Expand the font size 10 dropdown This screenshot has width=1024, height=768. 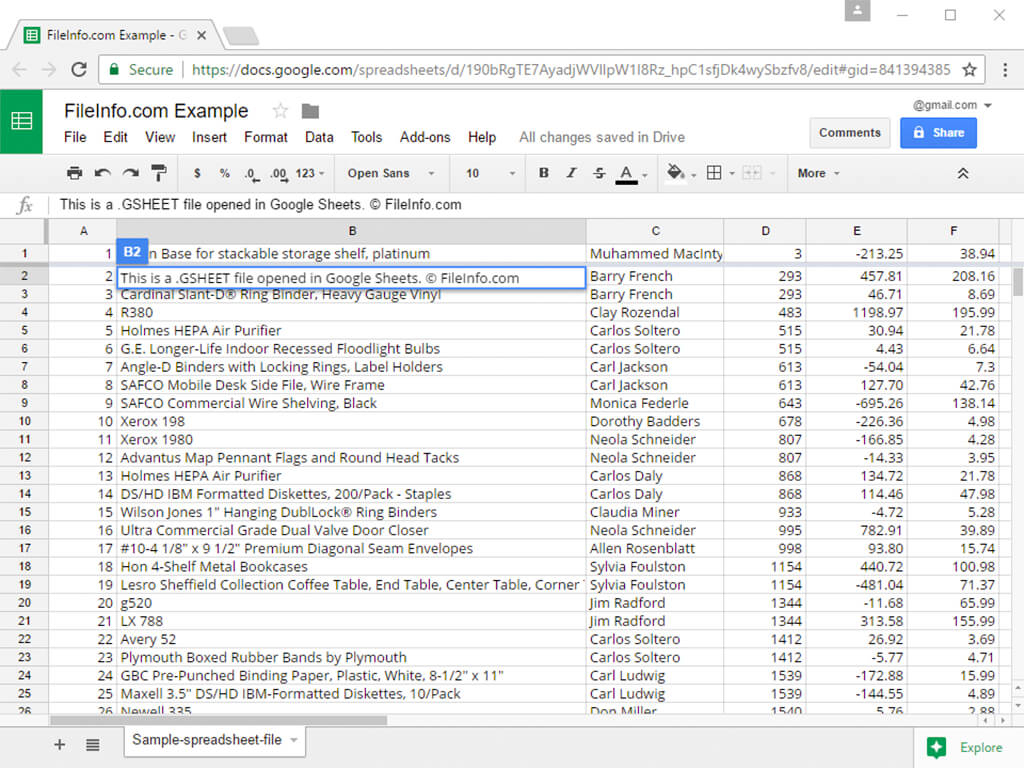[490, 173]
